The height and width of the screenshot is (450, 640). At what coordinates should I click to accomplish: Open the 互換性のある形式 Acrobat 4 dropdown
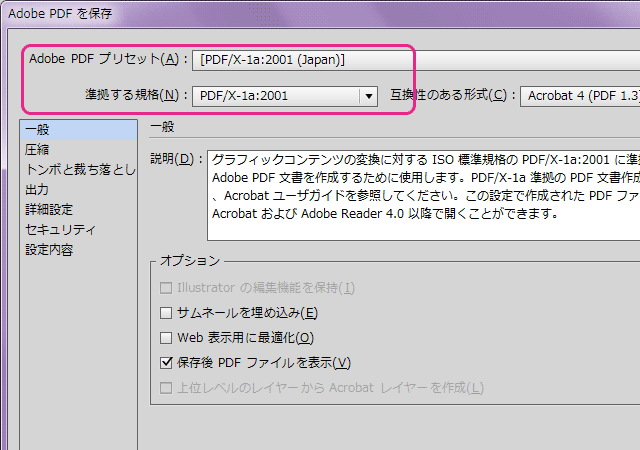(580, 96)
